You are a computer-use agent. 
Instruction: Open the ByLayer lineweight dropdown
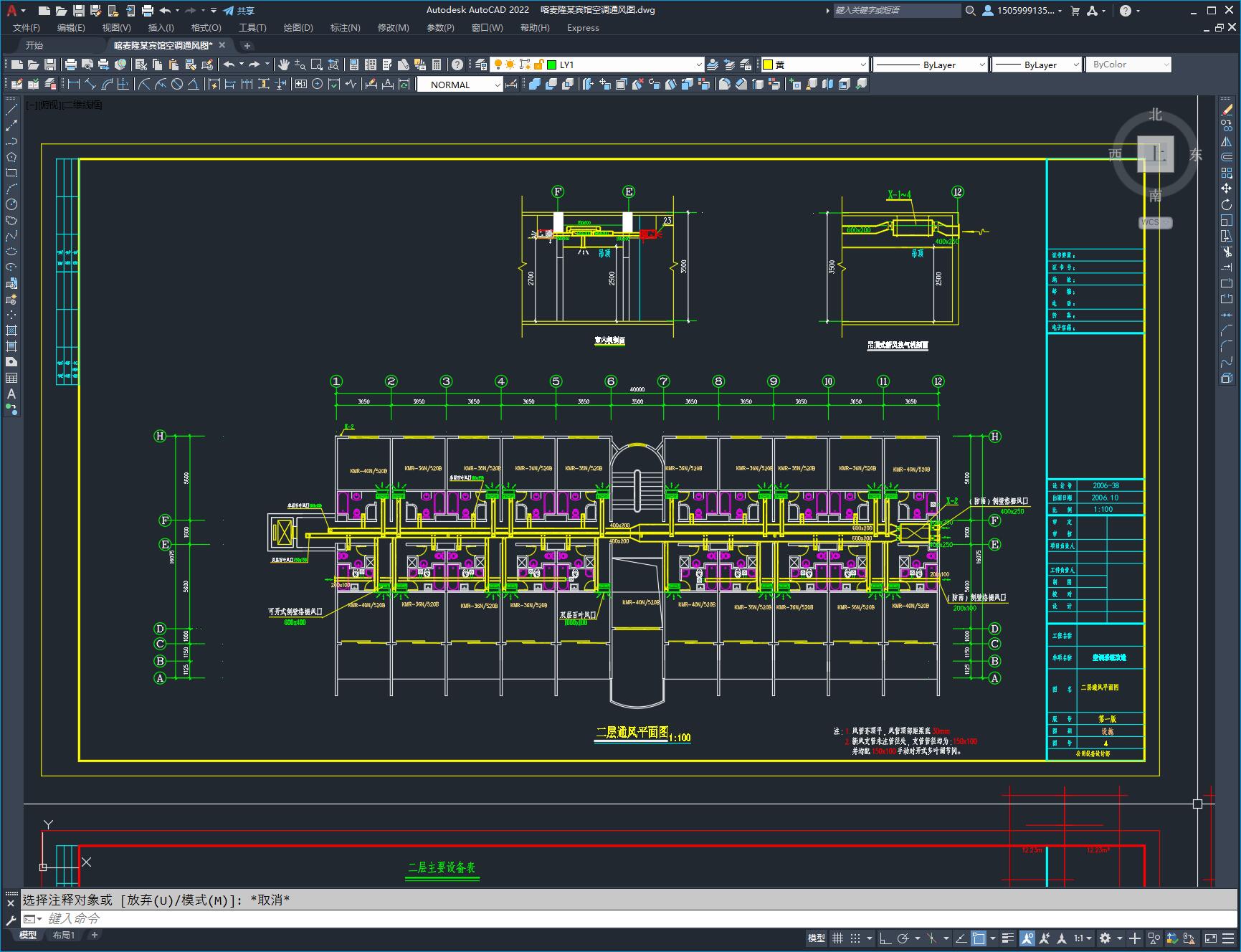point(1075,65)
